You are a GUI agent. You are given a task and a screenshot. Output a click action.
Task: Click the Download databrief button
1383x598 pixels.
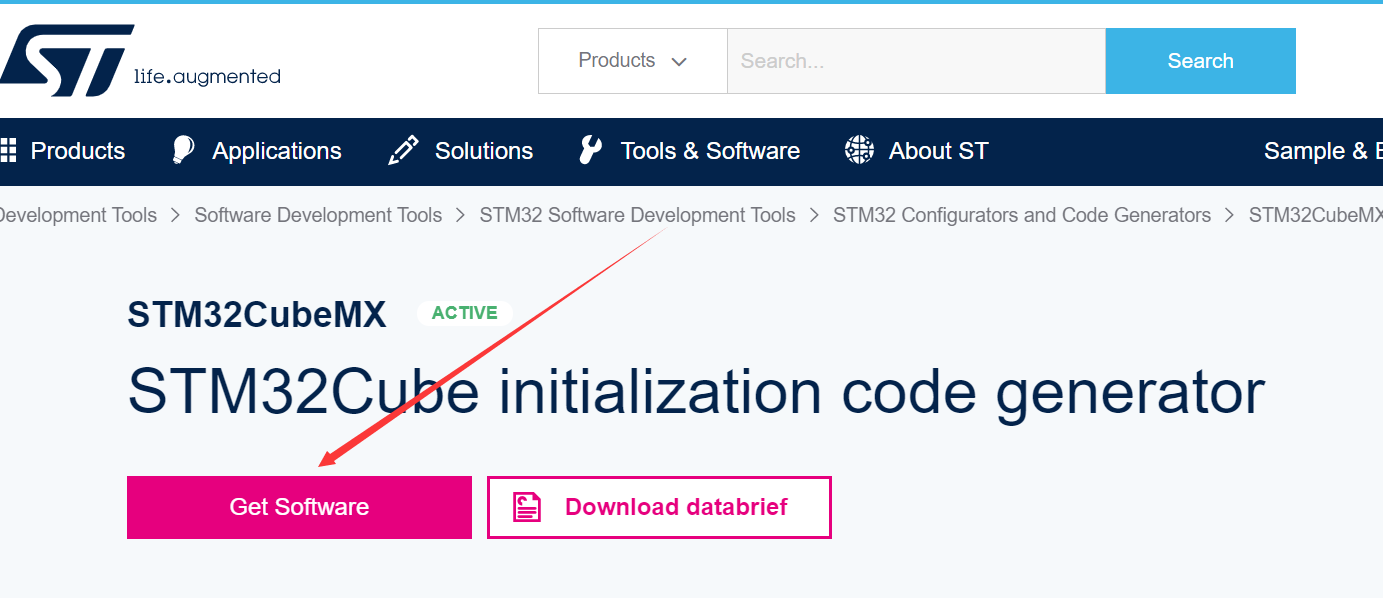[x=659, y=507]
